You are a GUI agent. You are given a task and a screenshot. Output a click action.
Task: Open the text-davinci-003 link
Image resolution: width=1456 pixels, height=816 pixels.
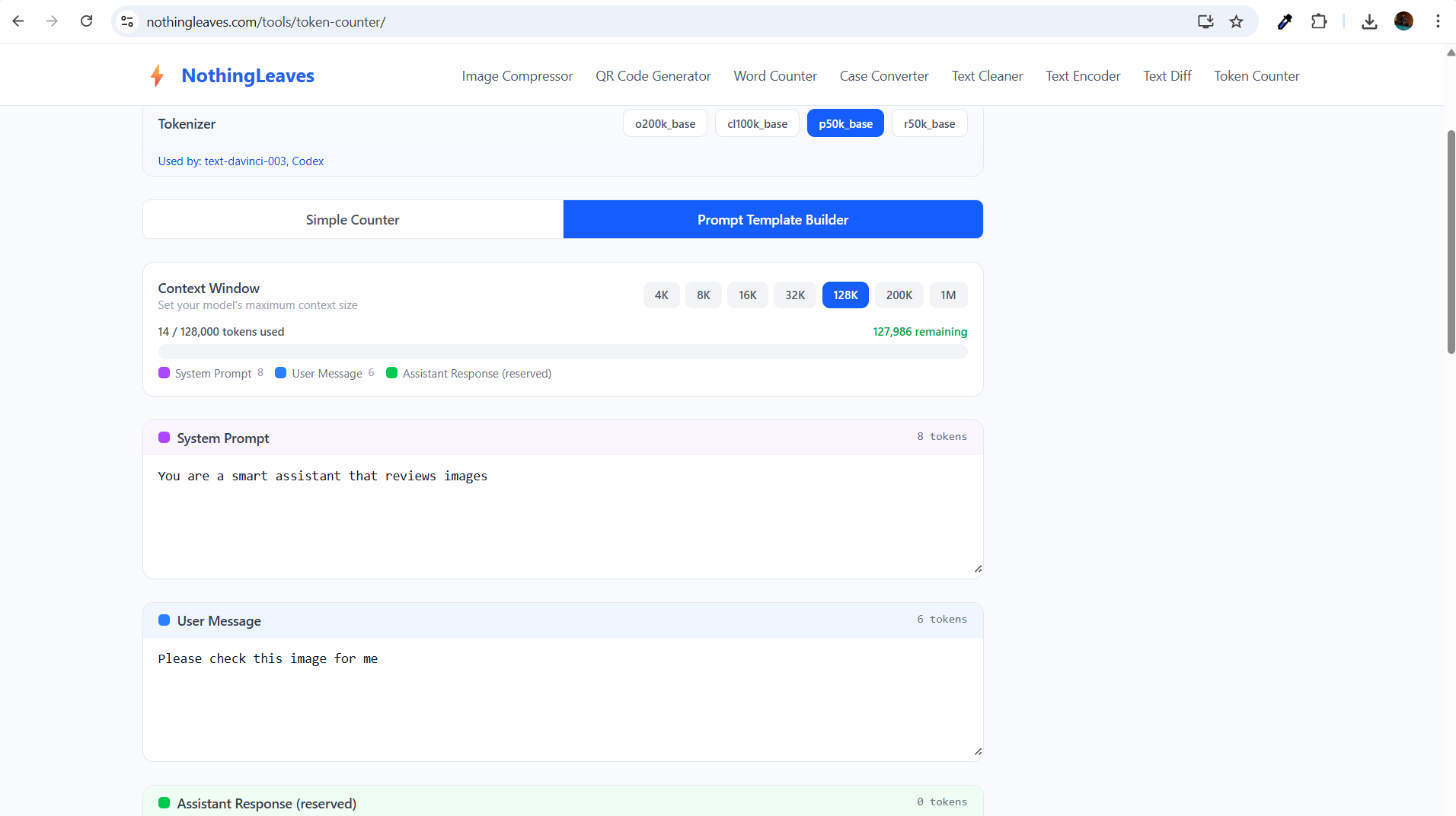tap(244, 161)
